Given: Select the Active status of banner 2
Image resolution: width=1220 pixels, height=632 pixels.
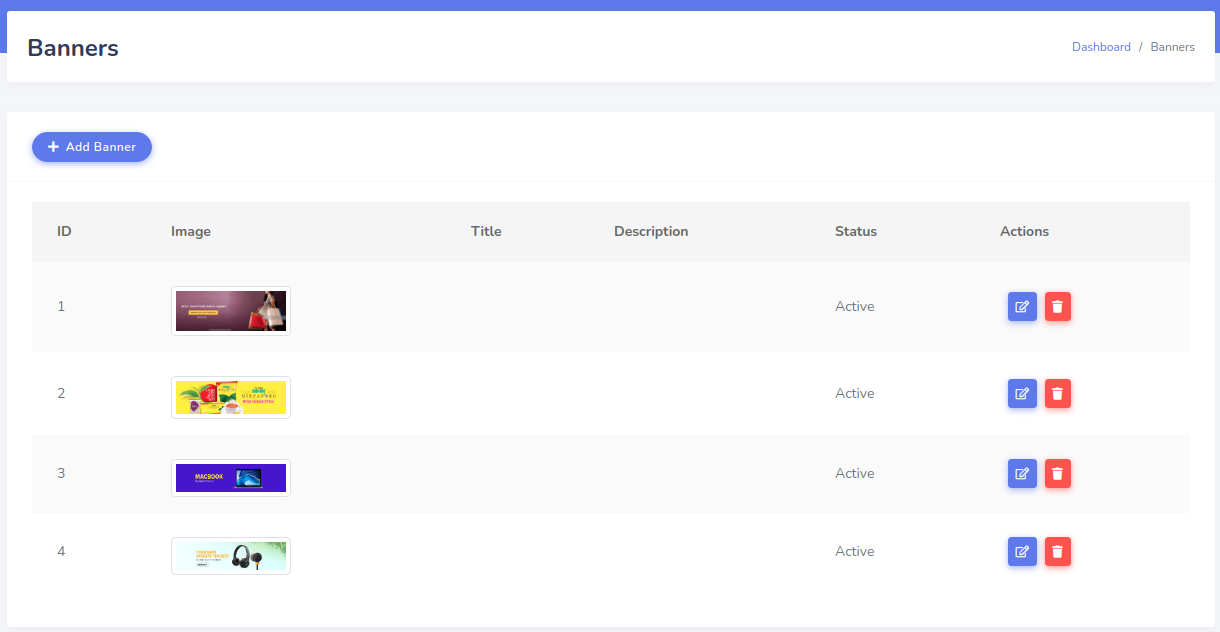Looking at the screenshot, I should click(855, 393).
